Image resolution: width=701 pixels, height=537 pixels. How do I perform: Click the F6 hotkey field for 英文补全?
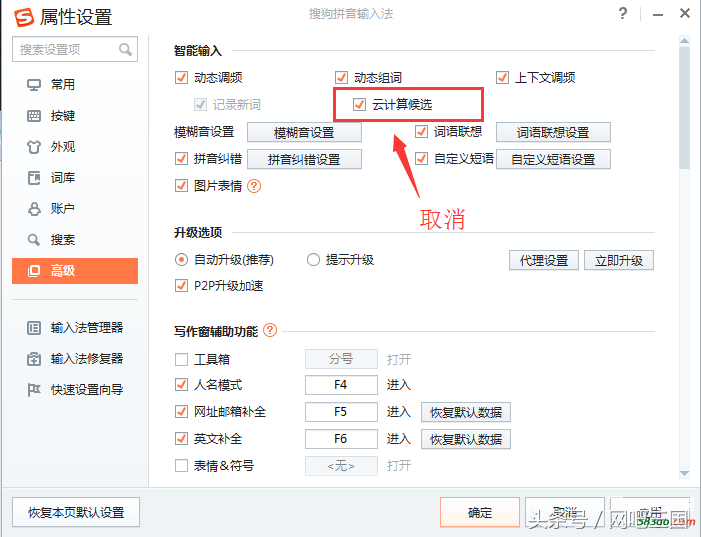coord(341,439)
